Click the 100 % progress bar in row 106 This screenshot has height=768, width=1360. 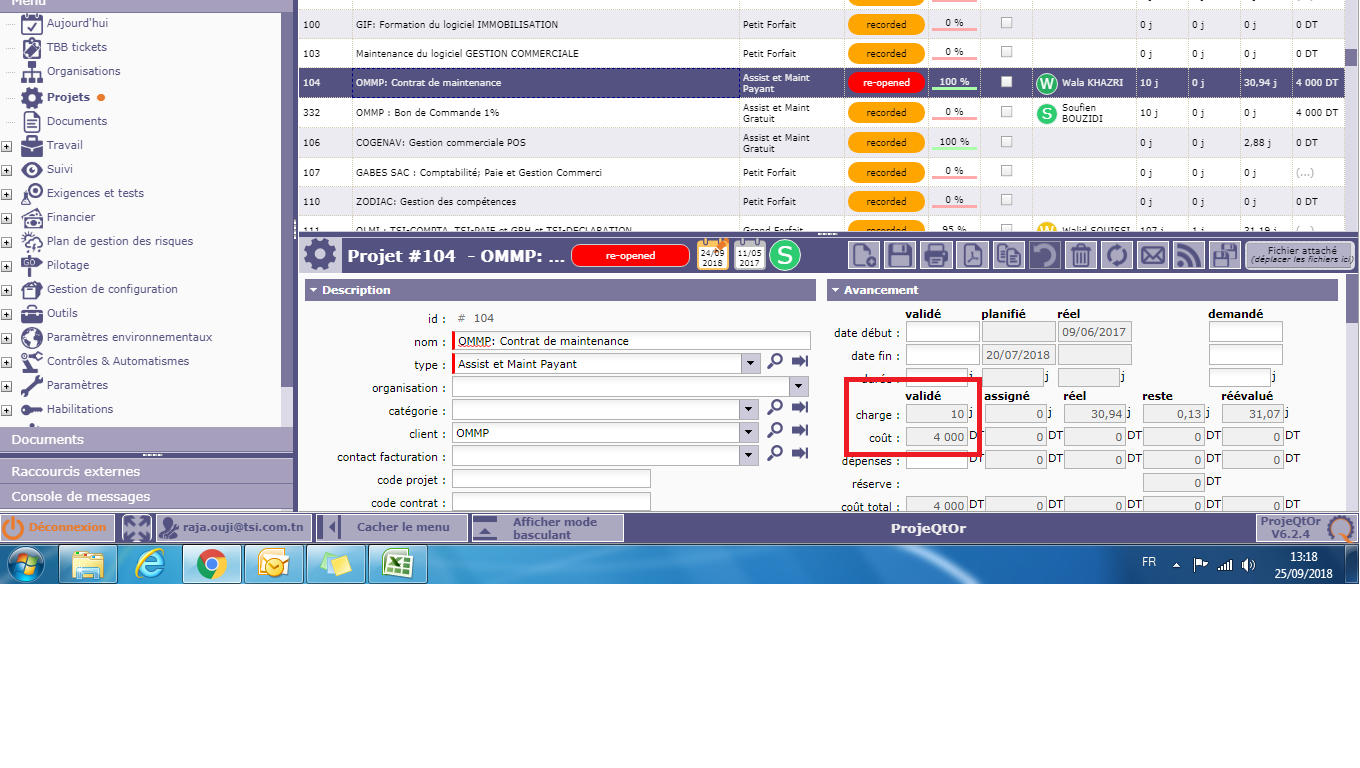(954, 142)
